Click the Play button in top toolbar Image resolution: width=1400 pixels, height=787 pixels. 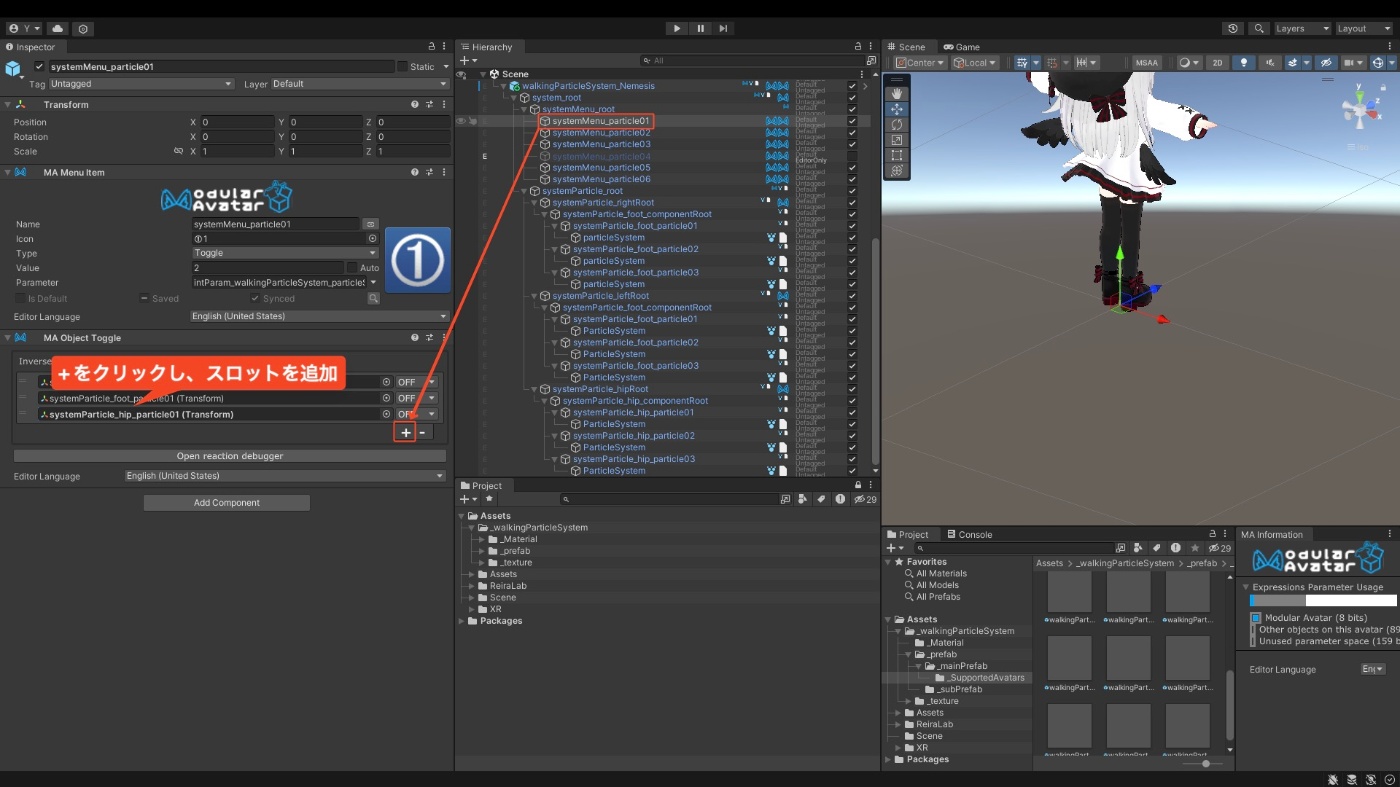point(677,28)
